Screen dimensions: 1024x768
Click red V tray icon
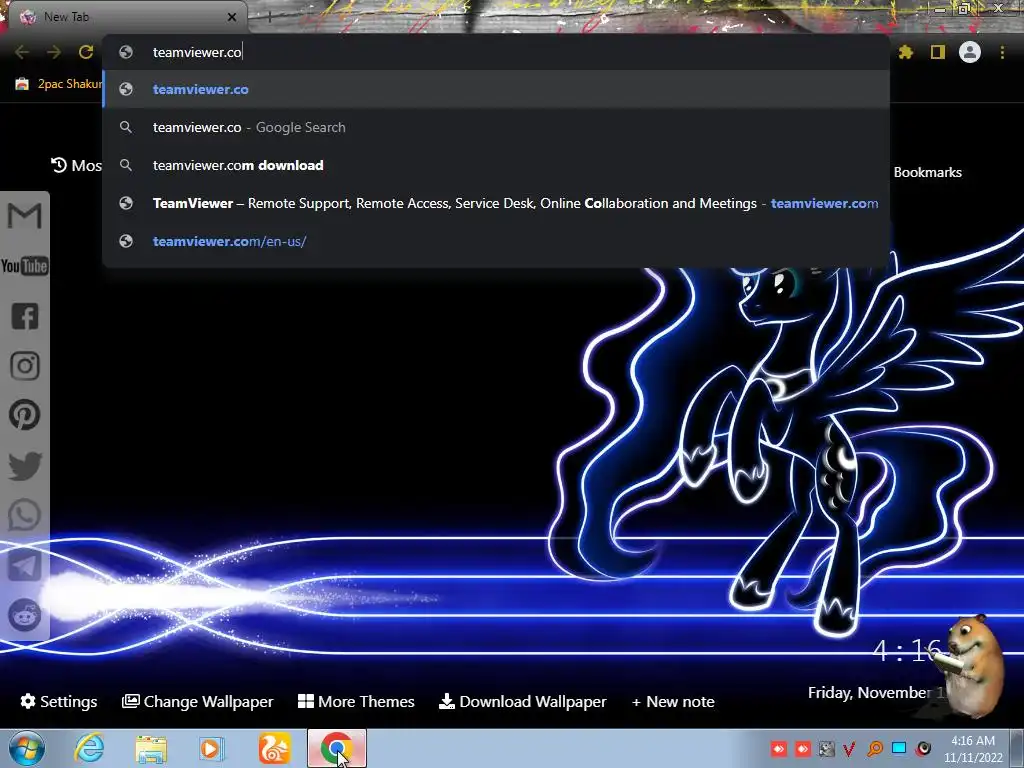tap(849, 748)
